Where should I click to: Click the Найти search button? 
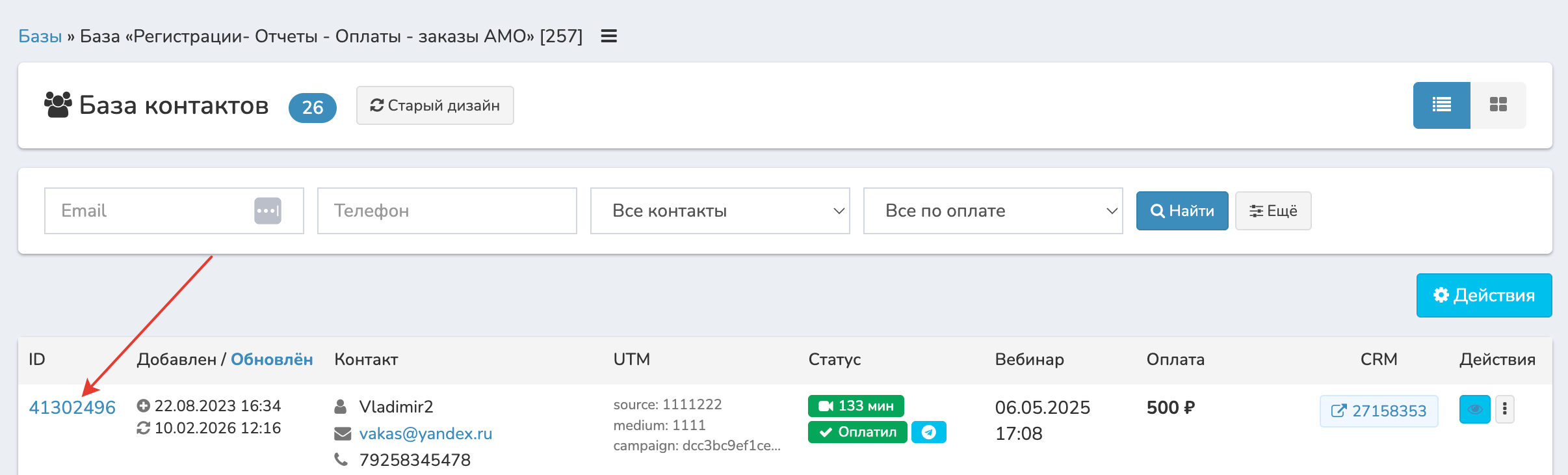[1182, 211]
